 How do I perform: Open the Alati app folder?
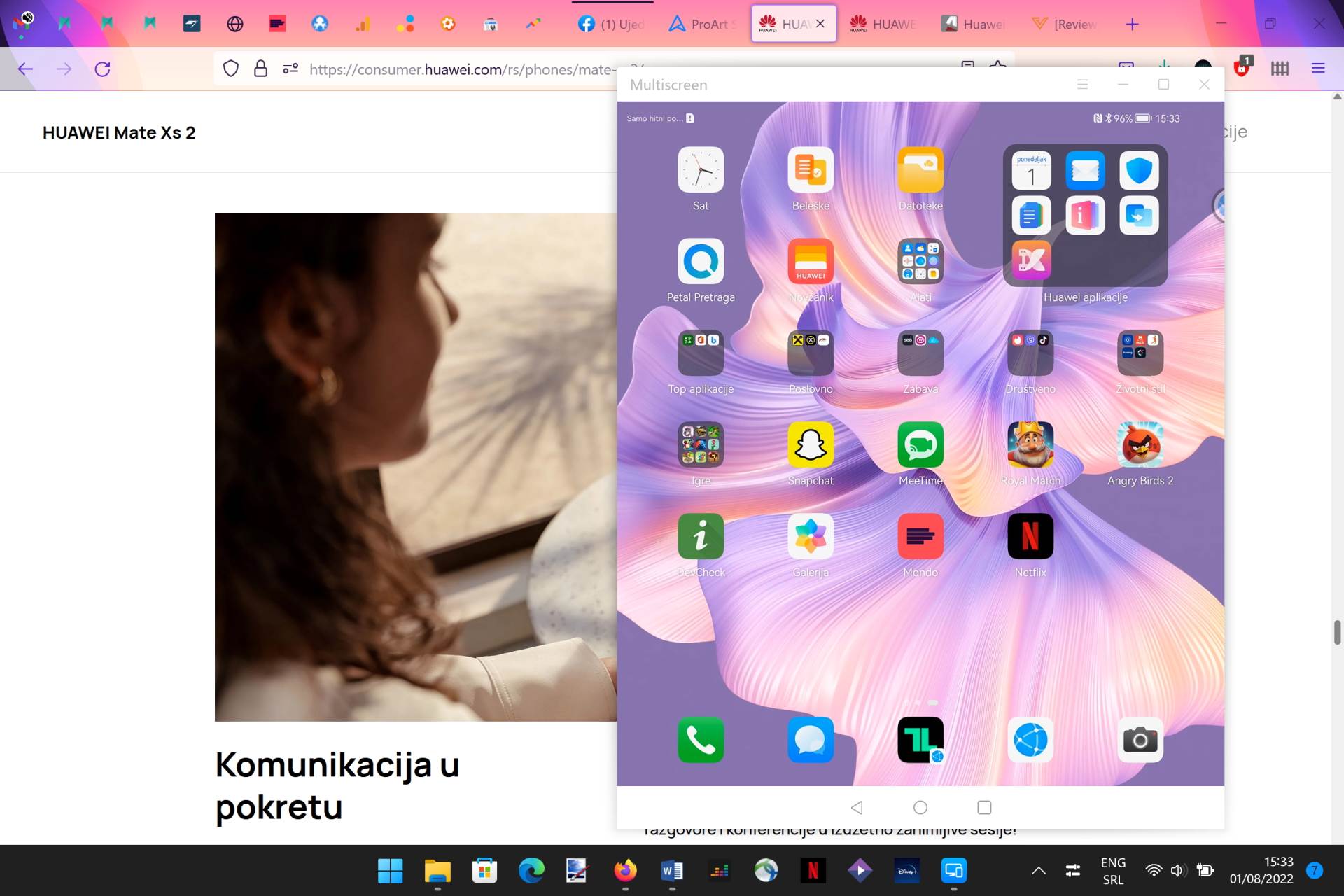[920, 261]
